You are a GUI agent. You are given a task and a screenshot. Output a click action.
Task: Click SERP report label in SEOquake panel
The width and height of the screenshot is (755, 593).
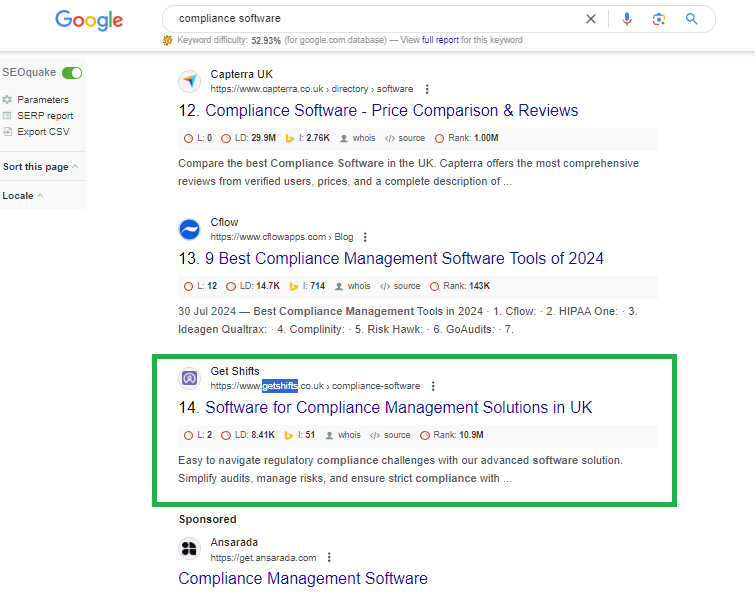[x=45, y=116]
